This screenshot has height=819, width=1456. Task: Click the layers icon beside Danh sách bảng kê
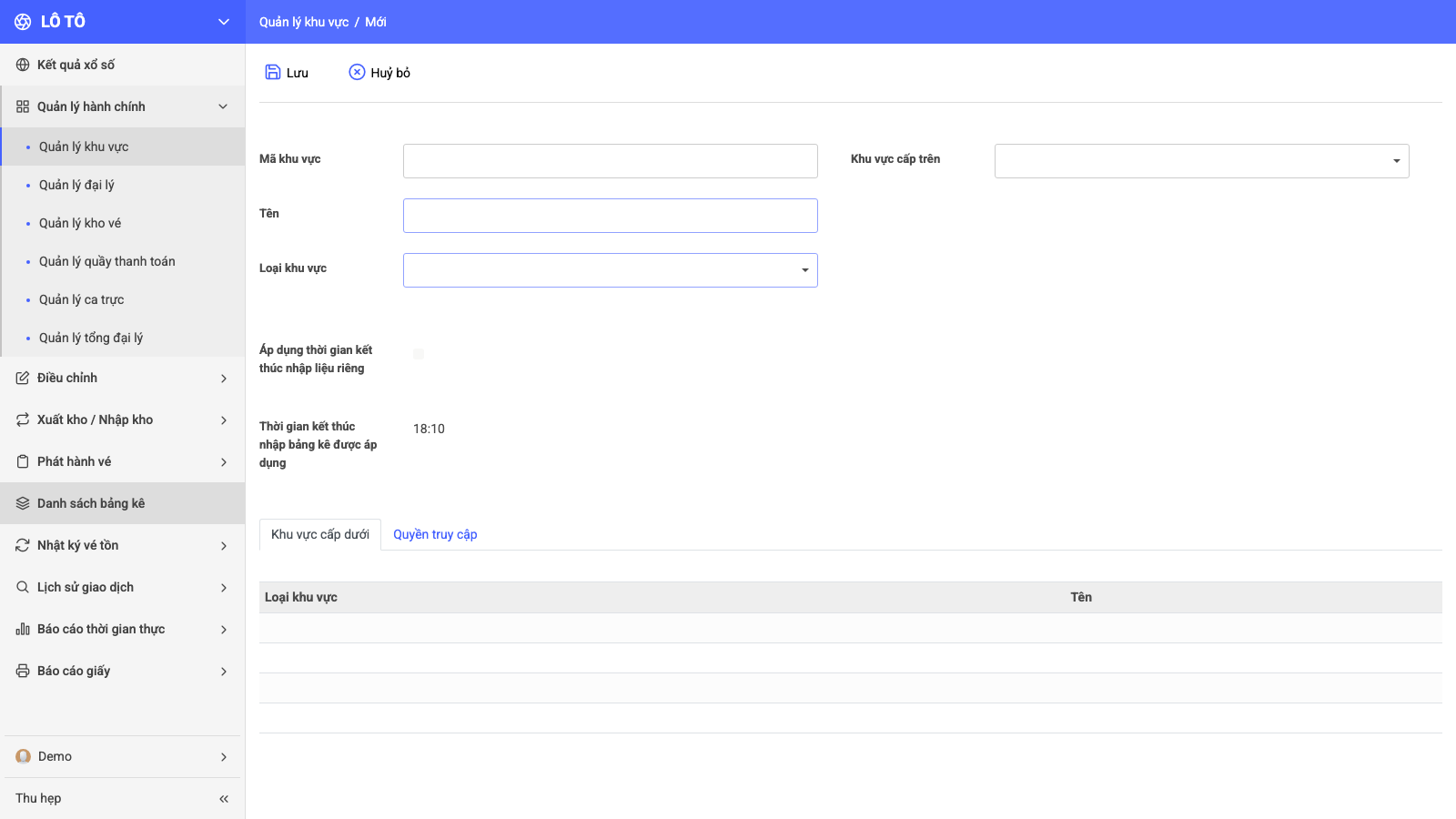[x=23, y=503]
